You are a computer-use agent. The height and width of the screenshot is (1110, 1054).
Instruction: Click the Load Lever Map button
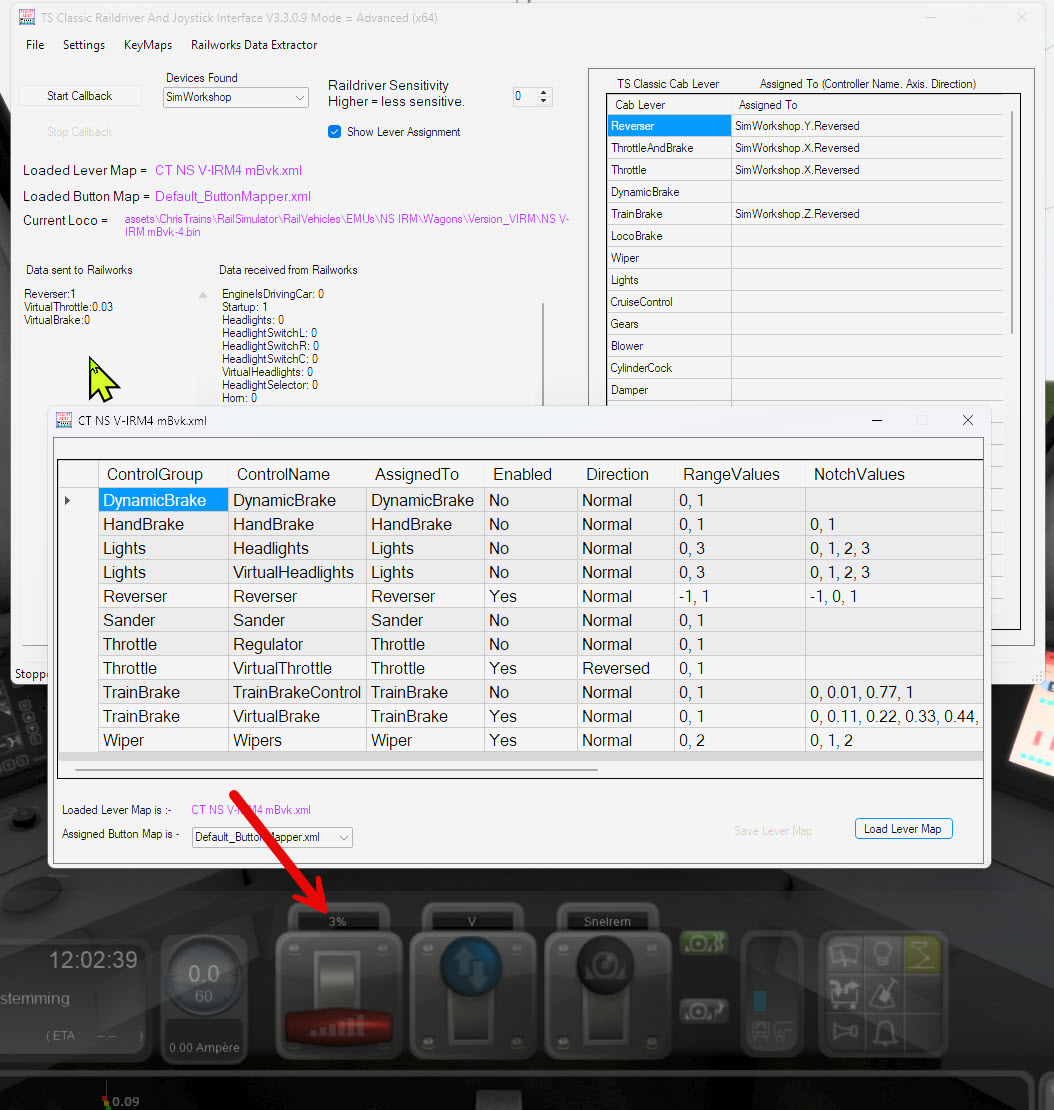point(903,829)
